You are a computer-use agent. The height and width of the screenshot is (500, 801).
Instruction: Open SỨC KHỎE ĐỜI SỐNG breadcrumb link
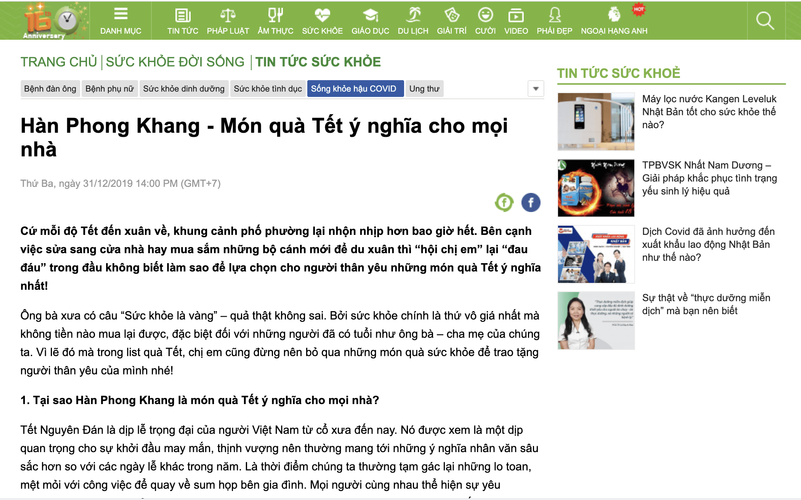coord(175,62)
